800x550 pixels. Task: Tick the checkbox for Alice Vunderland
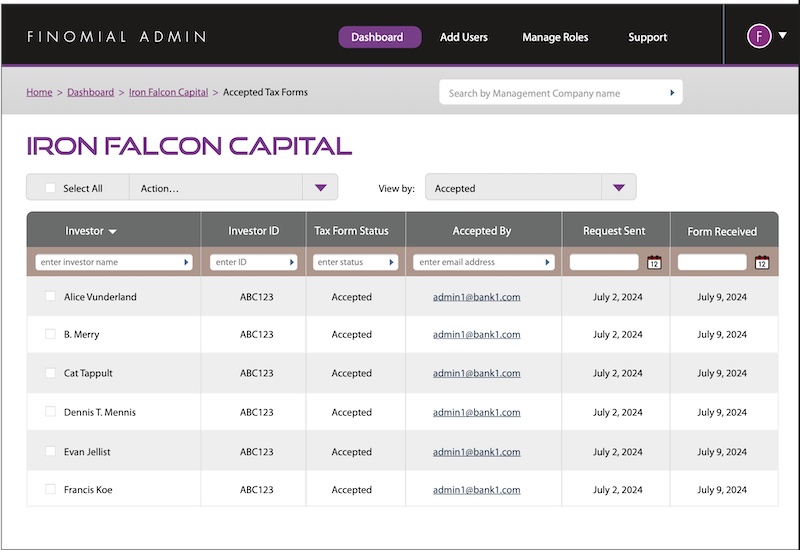(x=51, y=297)
